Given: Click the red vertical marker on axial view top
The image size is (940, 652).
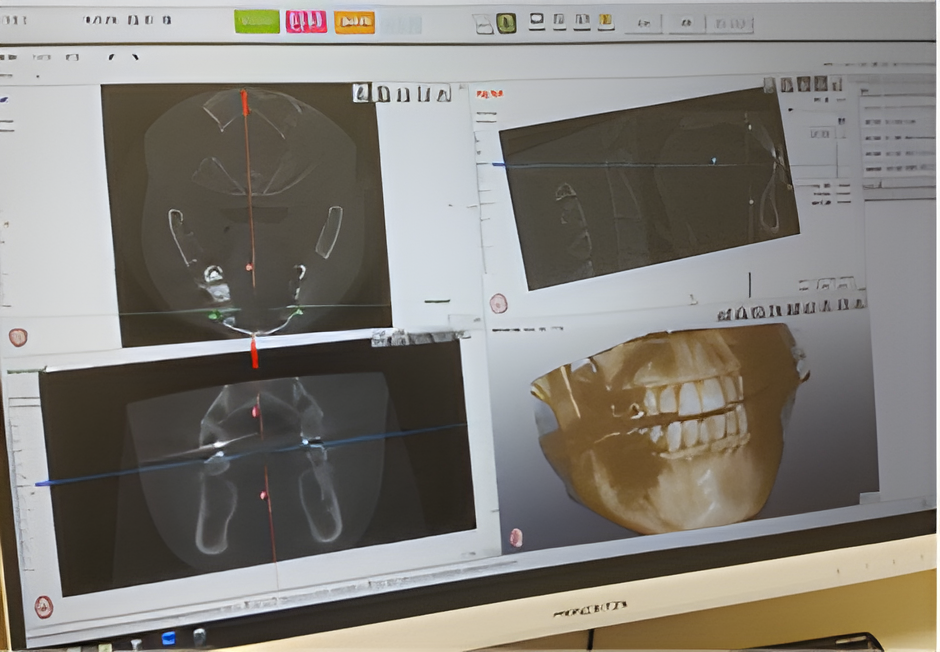Looking at the screenshot, I should coord(244,102).
